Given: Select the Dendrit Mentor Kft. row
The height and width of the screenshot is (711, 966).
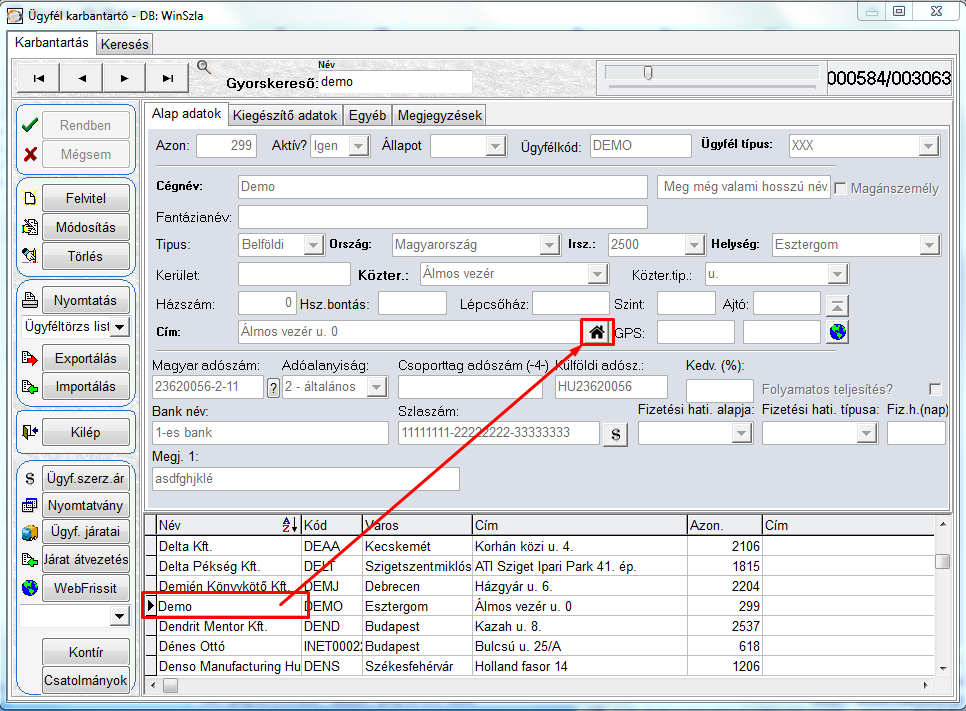Looking at the screenshot, I should pyautogui.click(x=539, y=627).
